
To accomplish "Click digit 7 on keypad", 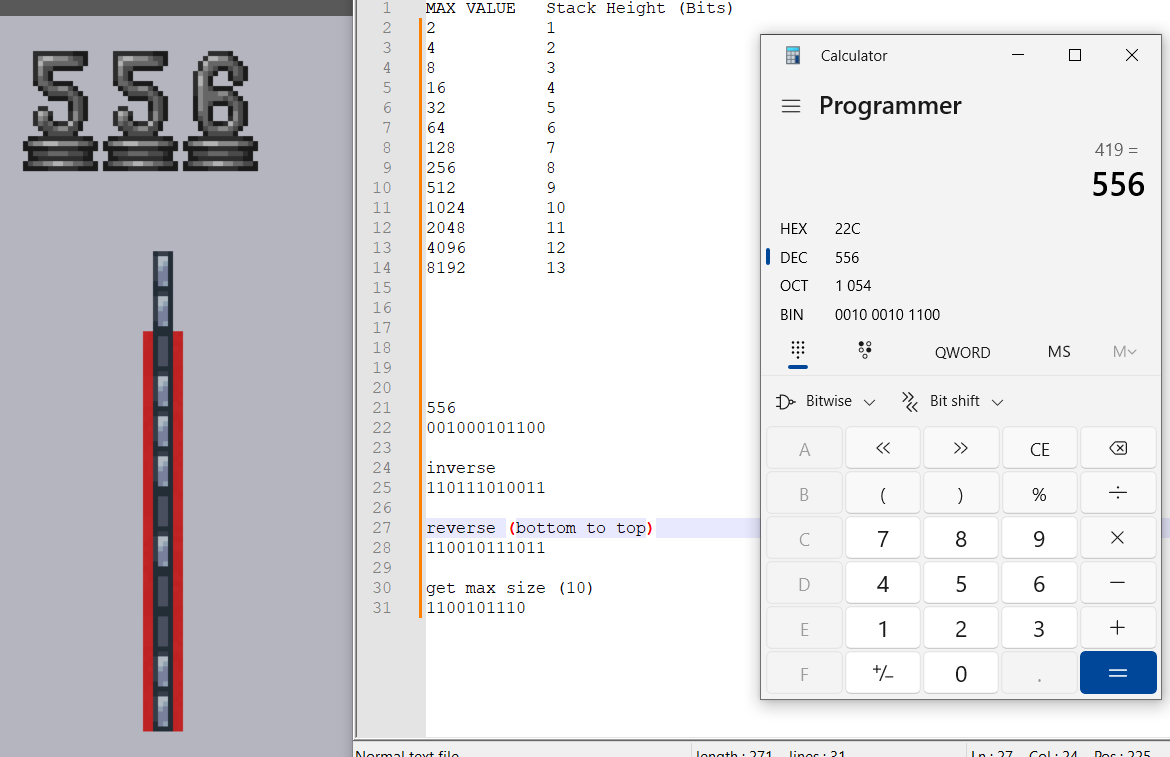I will (x=883, y=538).
